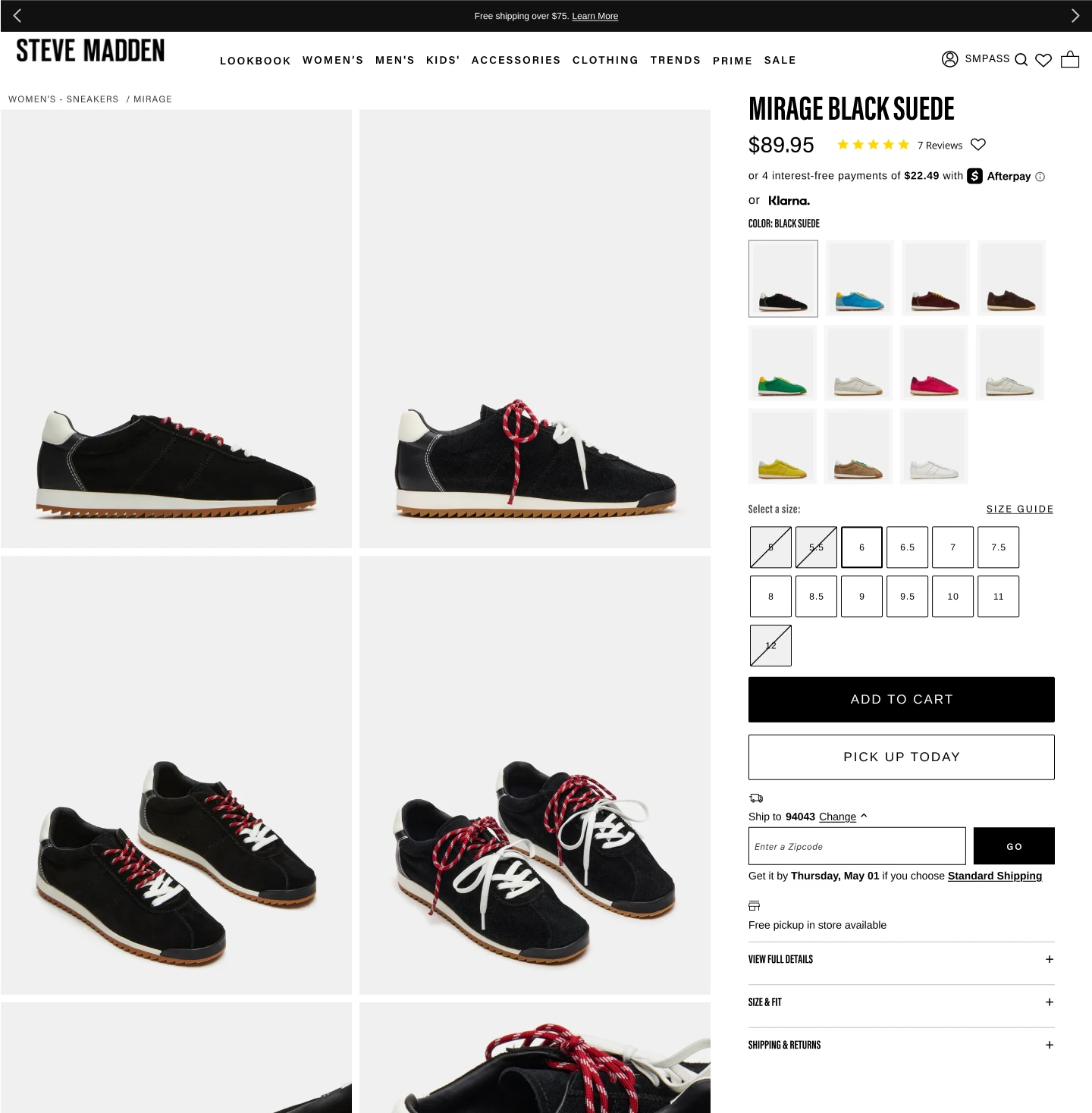Open the Sale menu item
This screenshot has width=1092, height=1113.
point(780,60)
